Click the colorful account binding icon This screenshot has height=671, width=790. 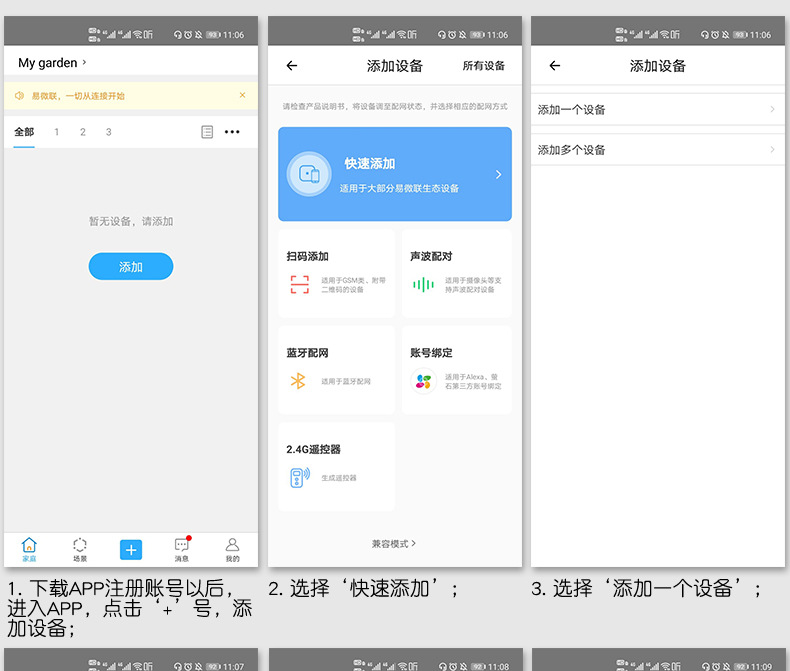coord(423,381)
